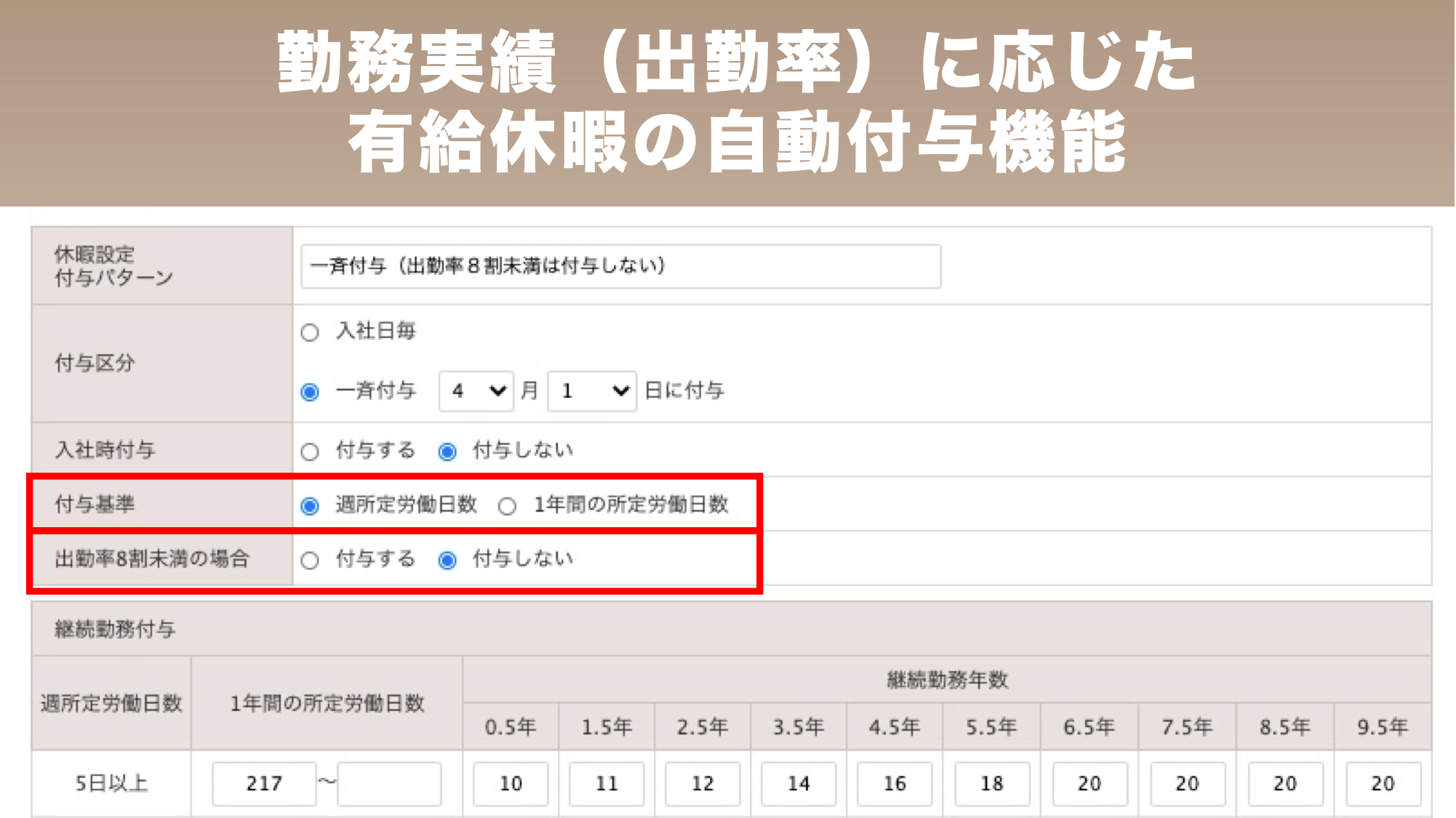Select the 入社日毎 radio button

pyautogui.click(x=310, y=332)
